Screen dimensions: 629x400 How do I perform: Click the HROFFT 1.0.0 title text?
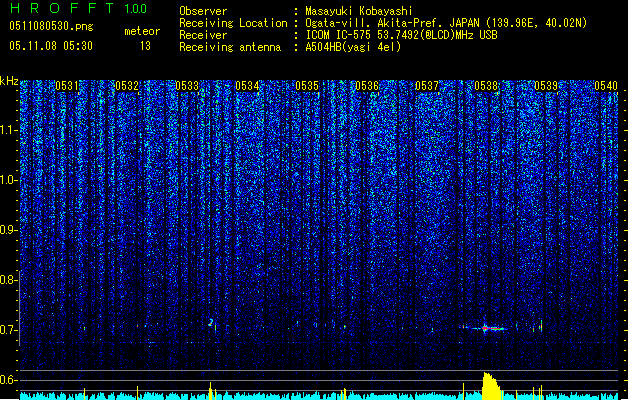tap(78, 8)
